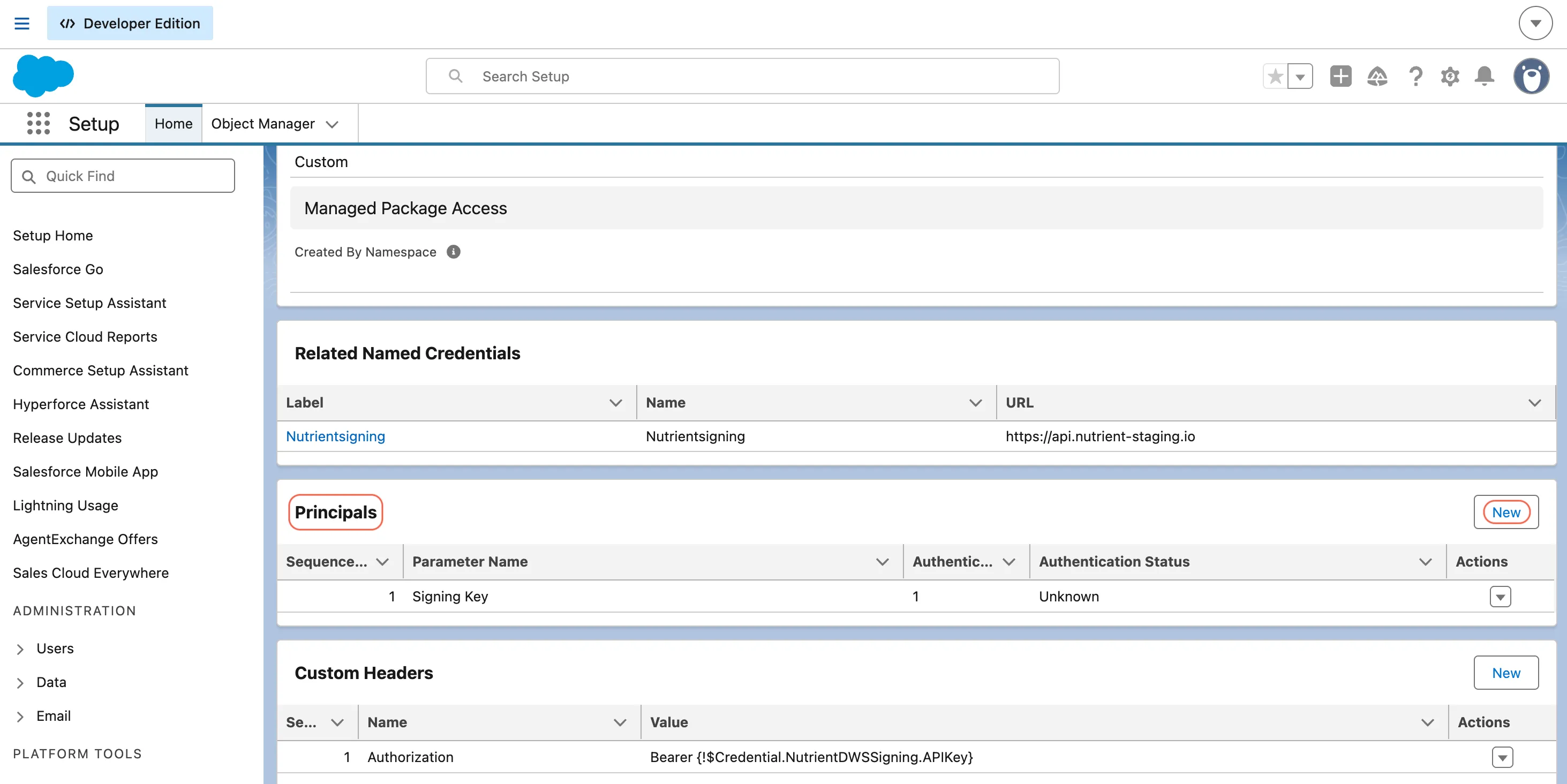Open Service Cloud Reports
The width and height of the screenshot is (1567, 784).
(85, 336)
